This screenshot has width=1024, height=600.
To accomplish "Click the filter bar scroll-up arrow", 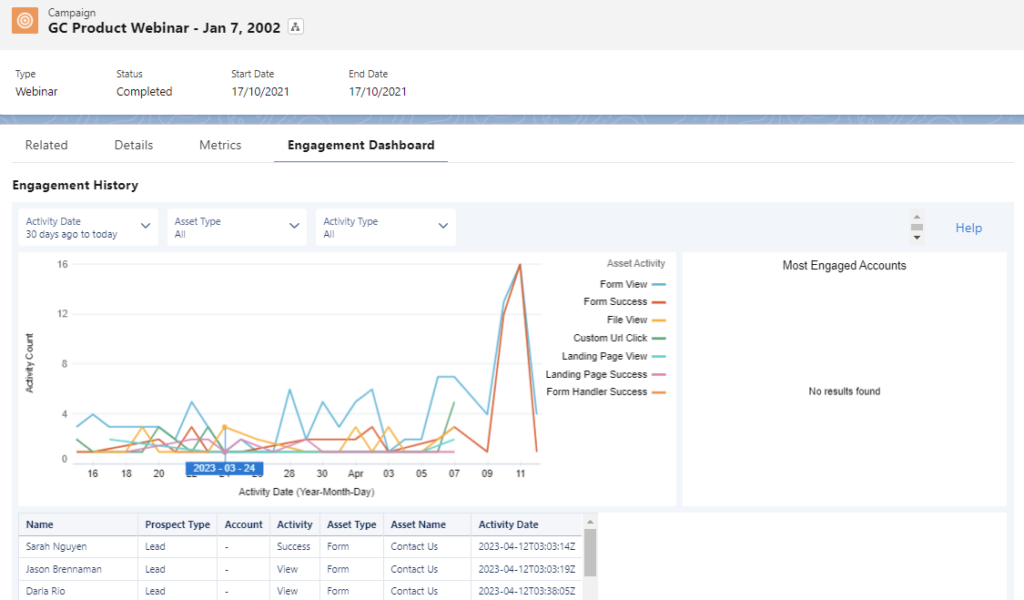I will (x=917, y=217).
